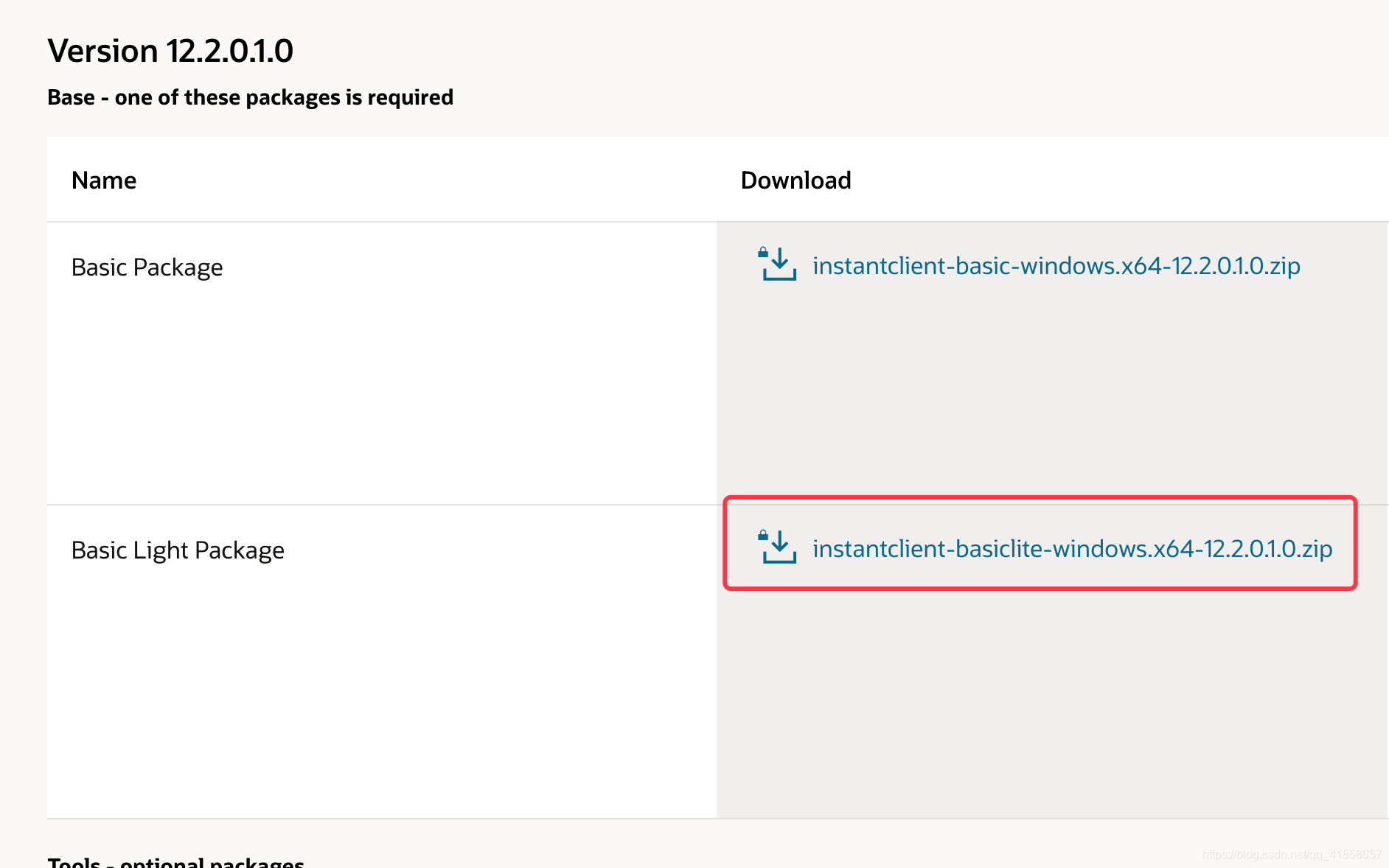
Task: Click the download icon for the basiclite zip
Action: 779,549
